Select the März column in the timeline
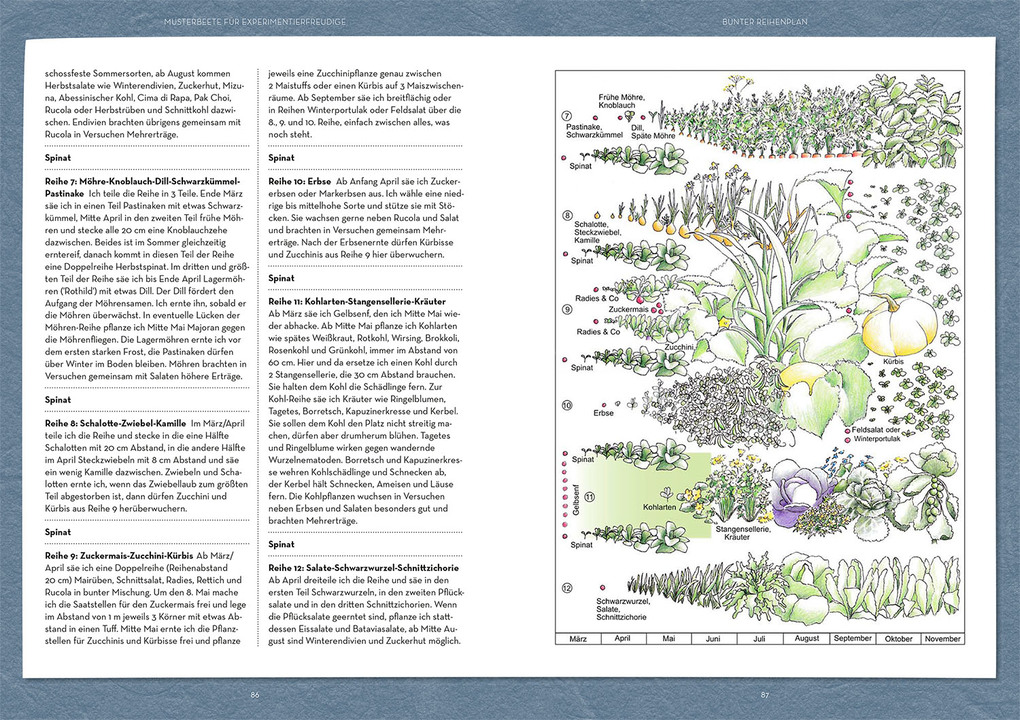 (577, 638)
